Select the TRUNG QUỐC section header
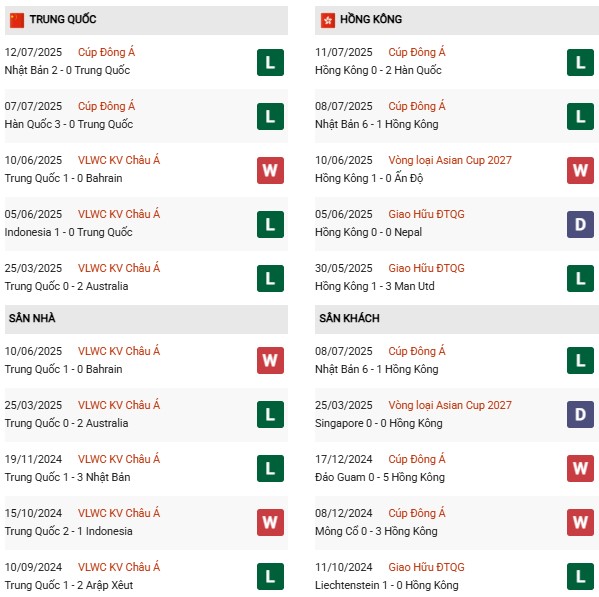The width and height of the screenshot is (599, 597). (146, 20)
